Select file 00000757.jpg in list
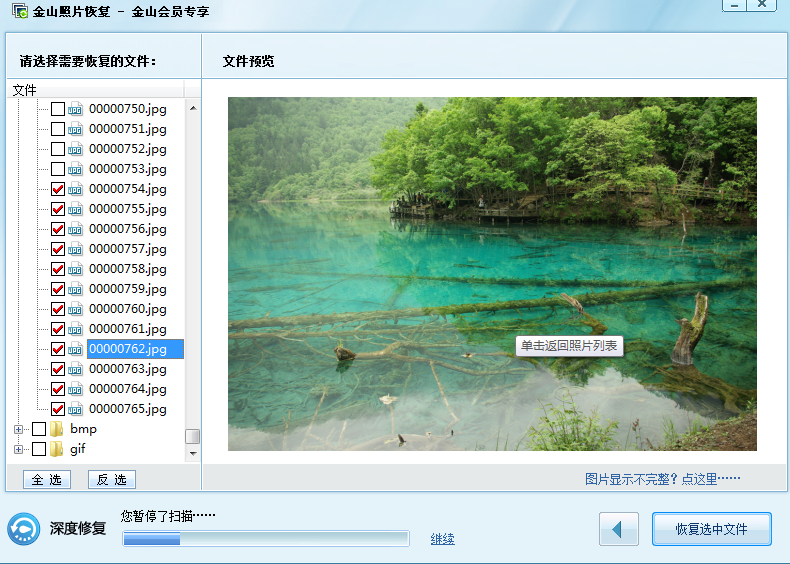 (128, 249)
